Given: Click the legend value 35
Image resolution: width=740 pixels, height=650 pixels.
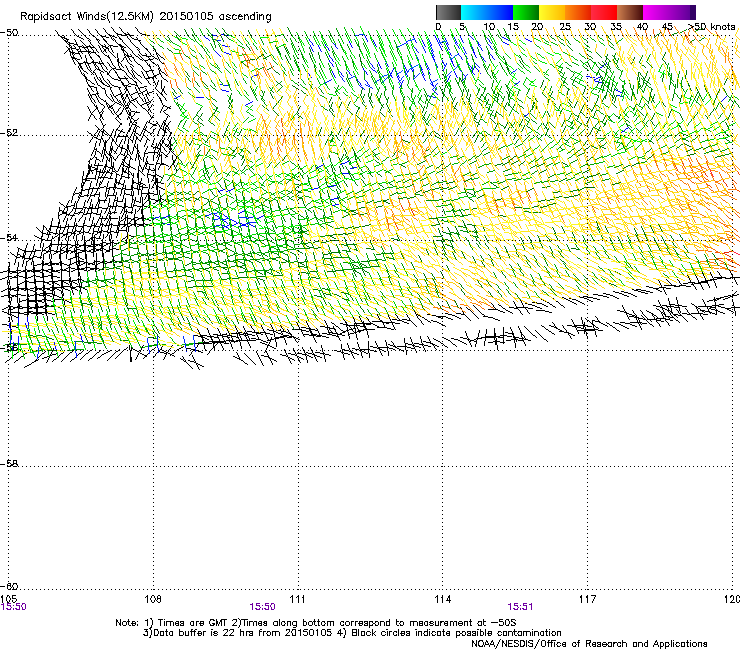Looking at the screenshot, I should pos(616,26).
